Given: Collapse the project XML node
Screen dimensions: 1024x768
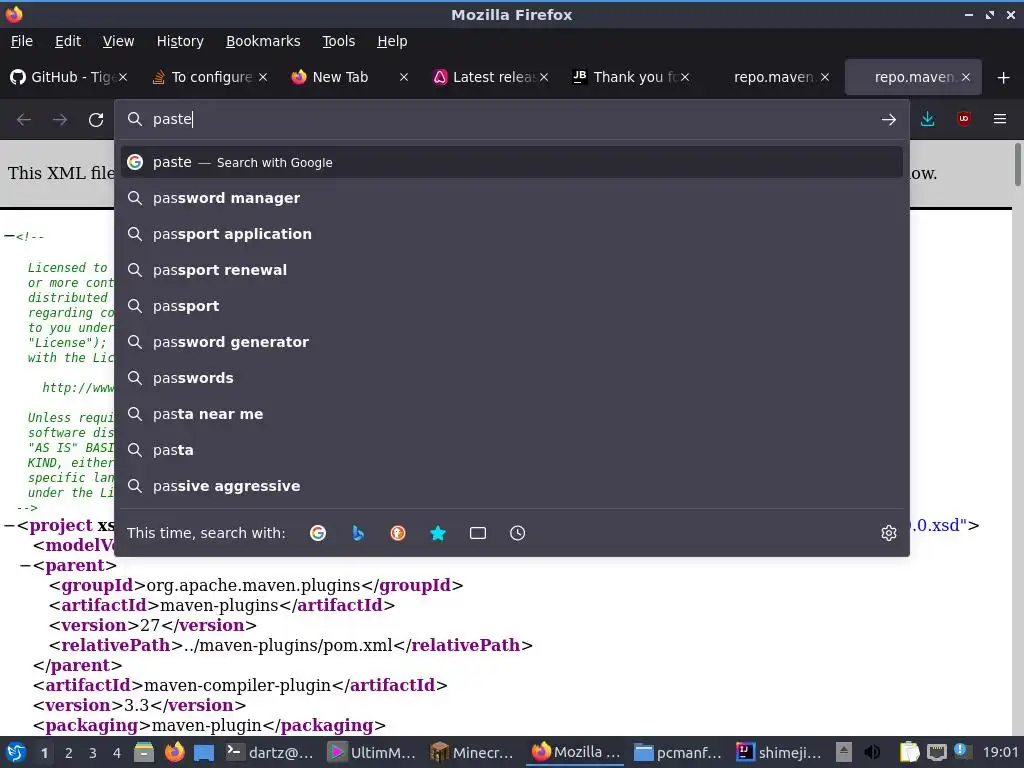Looking at the screenshot, I should pos(9,525).
